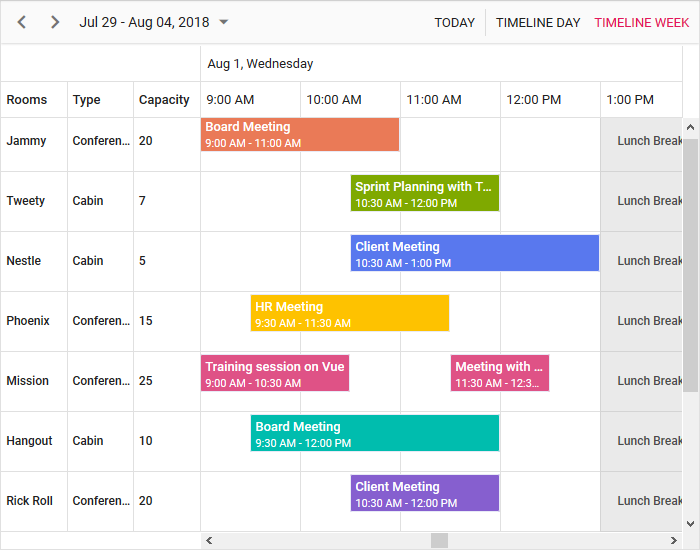Open Training session on Vue event
700x550 pixels.
click(275, 374)
